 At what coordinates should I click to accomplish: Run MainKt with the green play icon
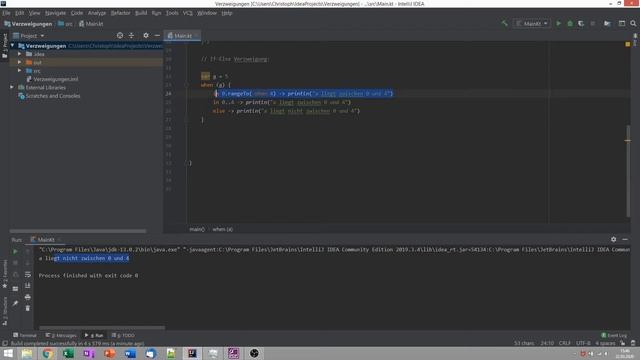click(x=558, y=24)
